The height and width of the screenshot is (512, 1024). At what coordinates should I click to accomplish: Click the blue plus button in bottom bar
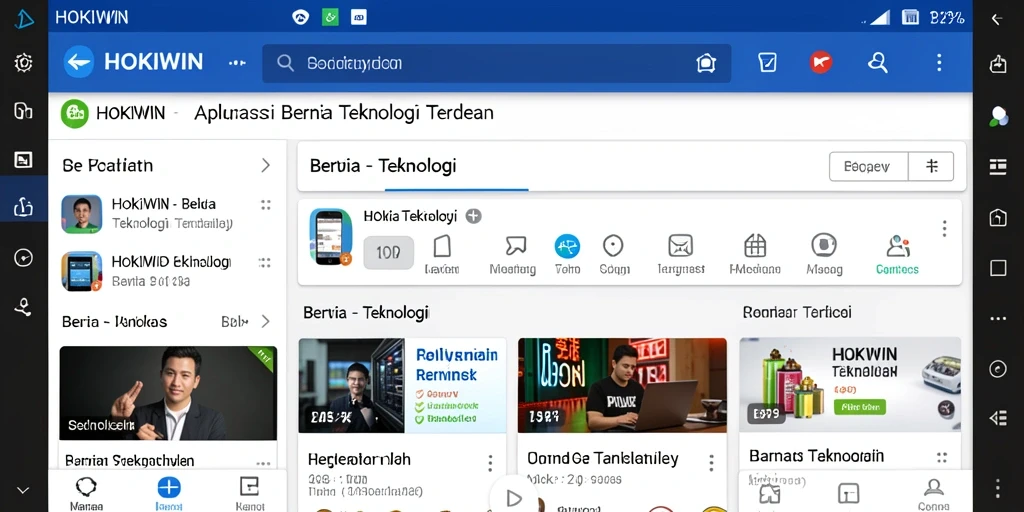click(168, 487)
